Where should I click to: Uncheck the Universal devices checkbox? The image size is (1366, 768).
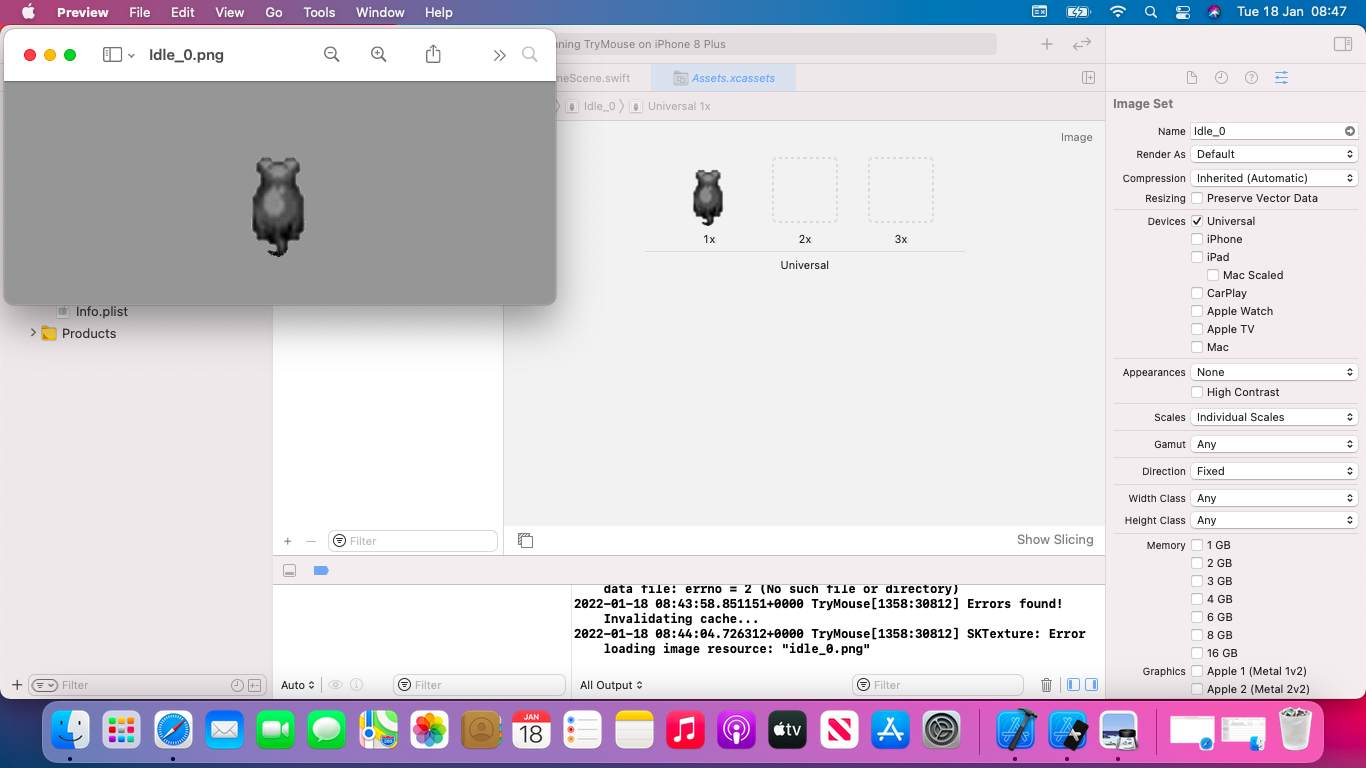(1197, 221)
